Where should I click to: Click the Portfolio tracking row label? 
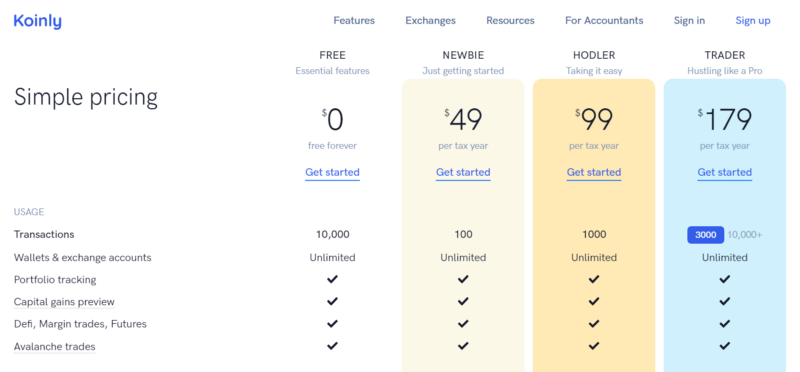pos(55,280)
